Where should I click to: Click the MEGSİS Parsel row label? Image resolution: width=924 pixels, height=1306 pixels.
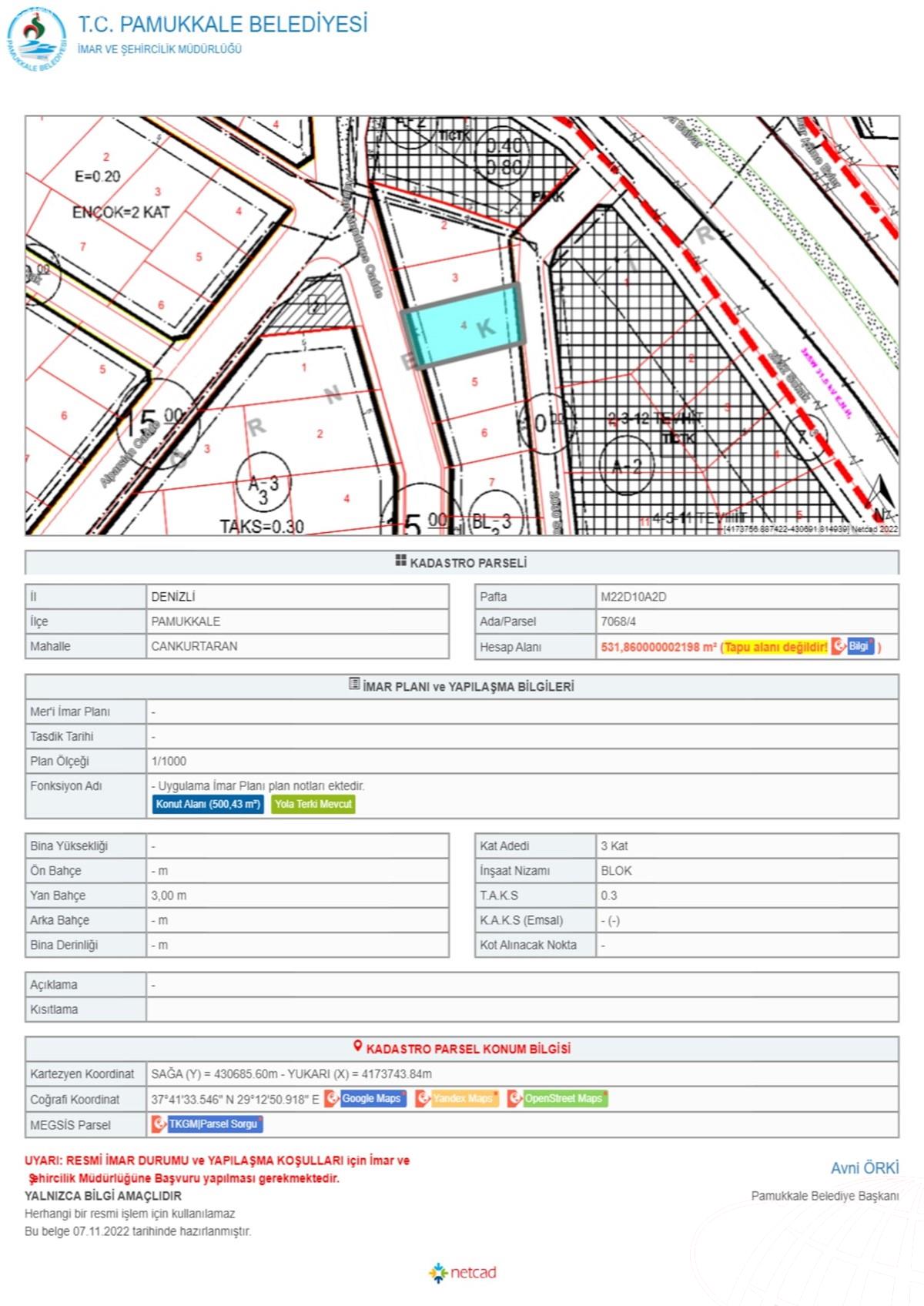tap(70, 1125)
